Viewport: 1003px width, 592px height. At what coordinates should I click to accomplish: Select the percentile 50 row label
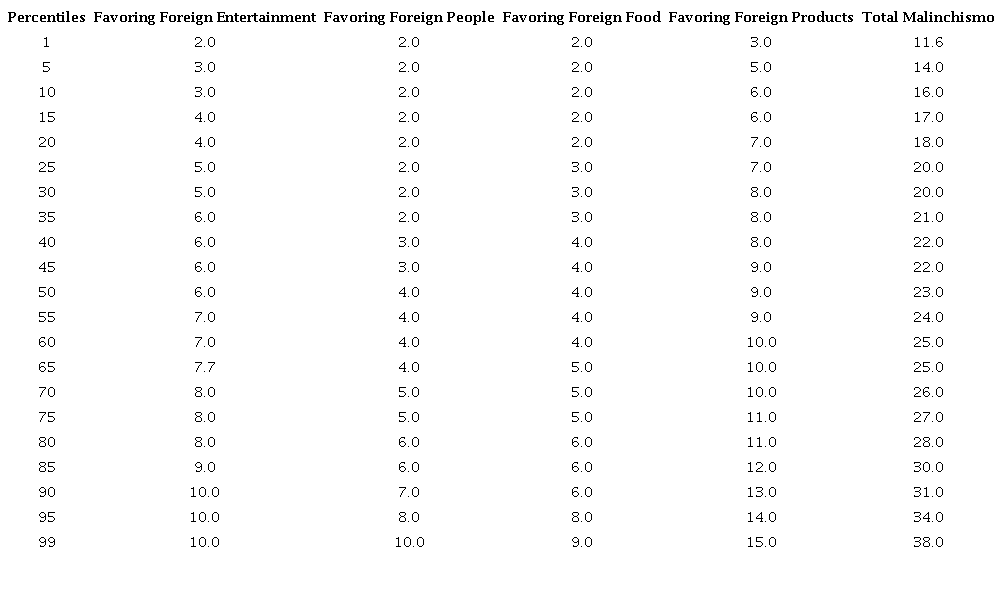pos(46,292)
